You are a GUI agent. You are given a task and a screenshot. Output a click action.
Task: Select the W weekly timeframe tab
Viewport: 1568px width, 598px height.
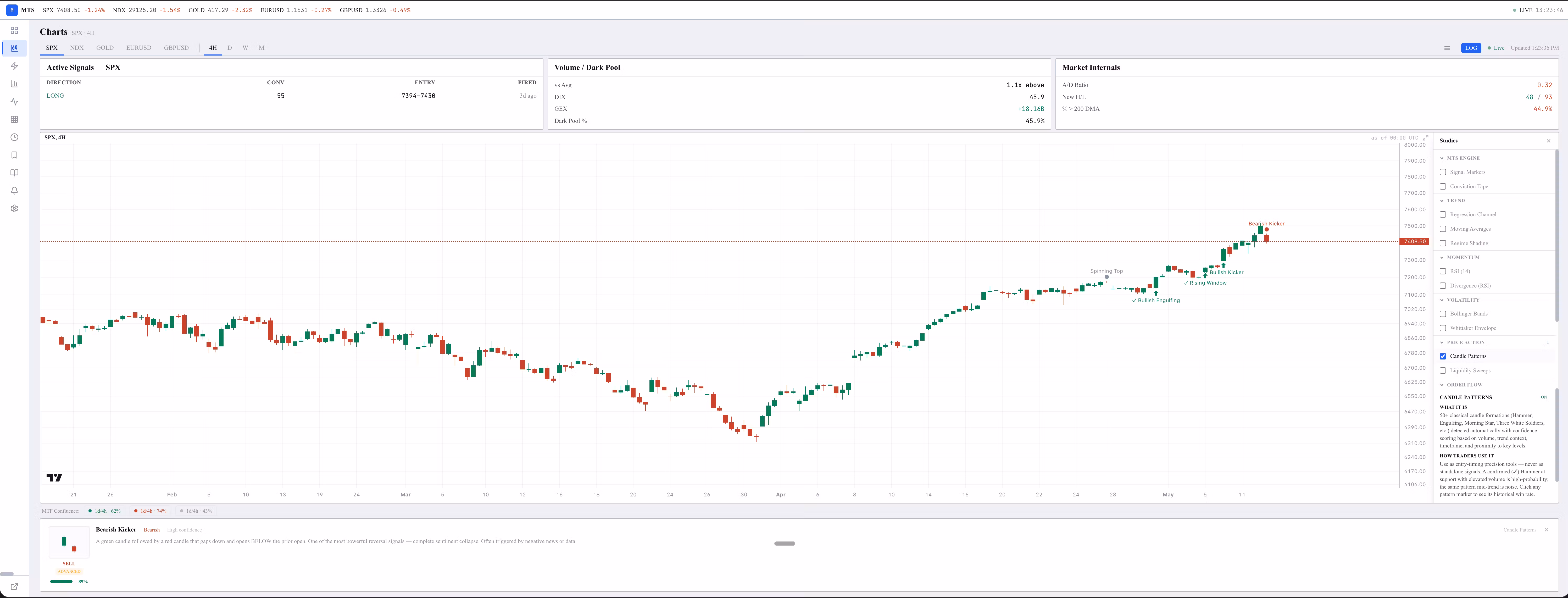245,48
